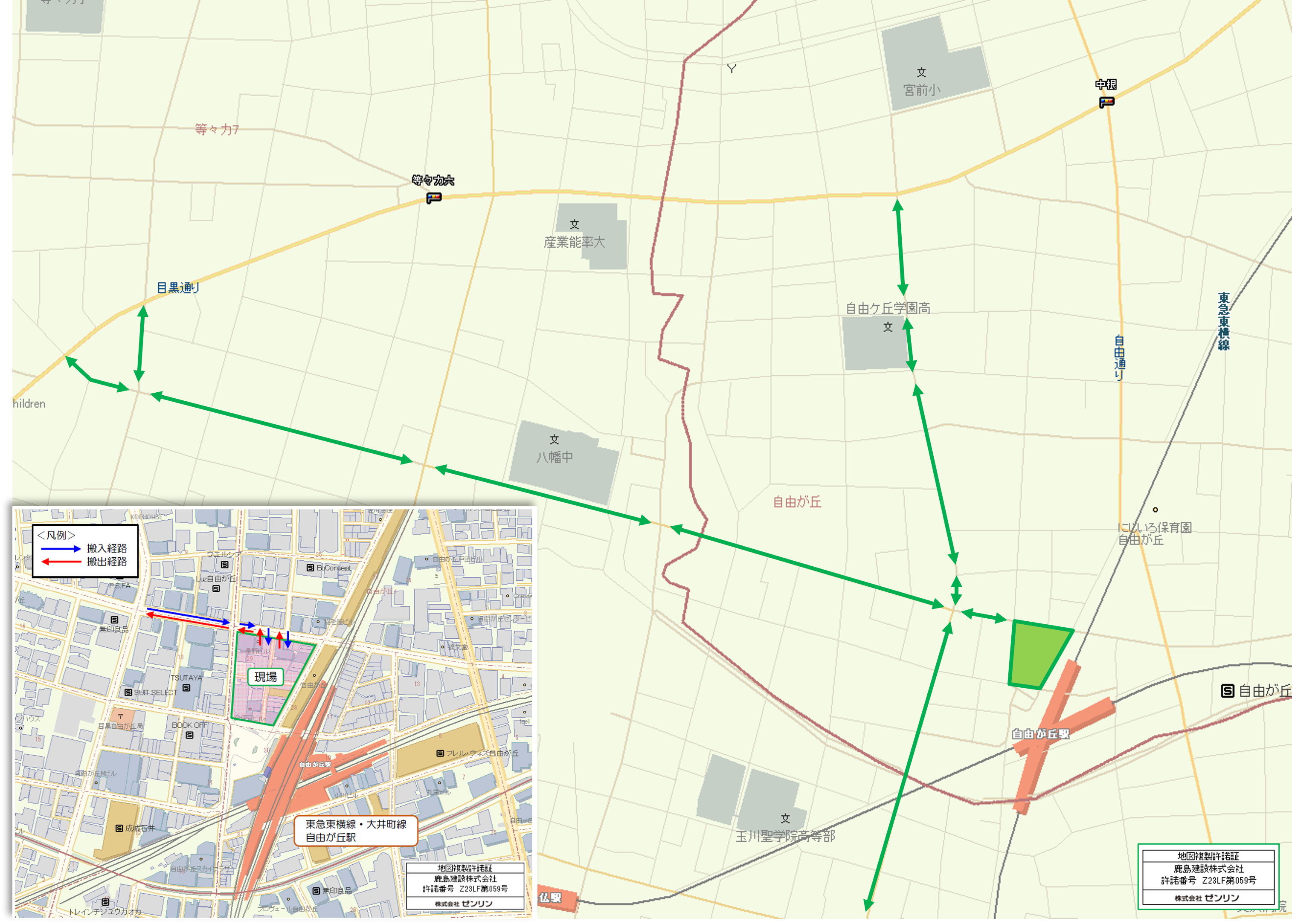Click the 丸栄ビル label in the inset map
The image size is (1292, 924).
tap(440, 792)
